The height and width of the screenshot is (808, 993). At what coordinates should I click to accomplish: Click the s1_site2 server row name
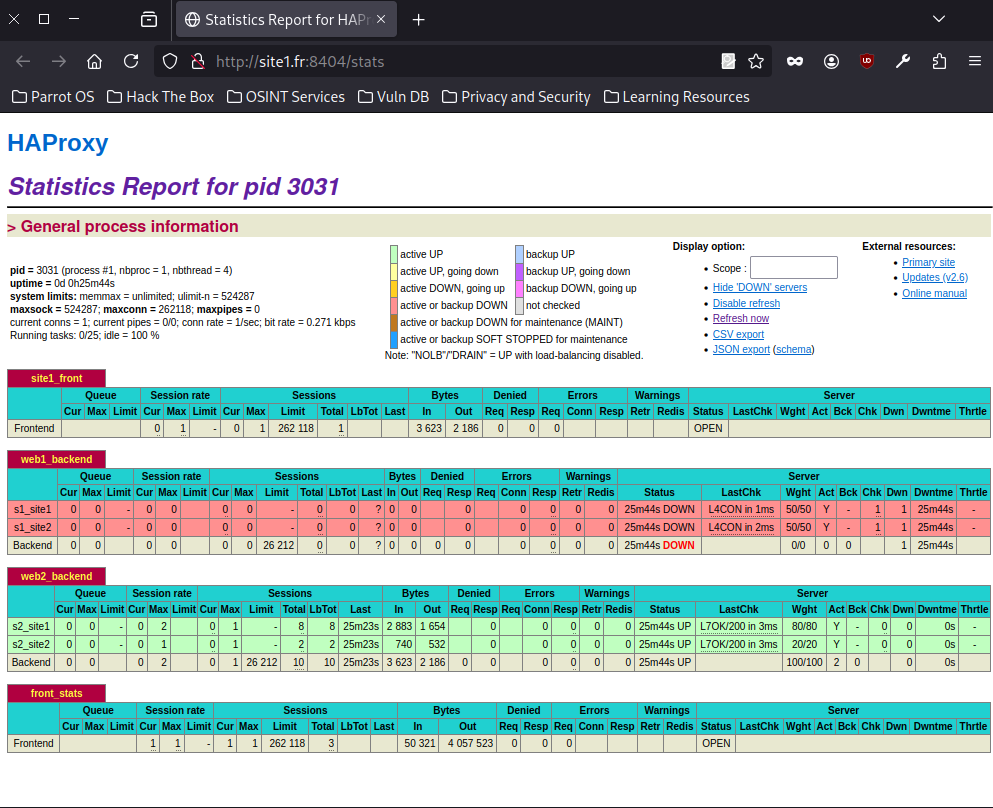coord(32,527)
